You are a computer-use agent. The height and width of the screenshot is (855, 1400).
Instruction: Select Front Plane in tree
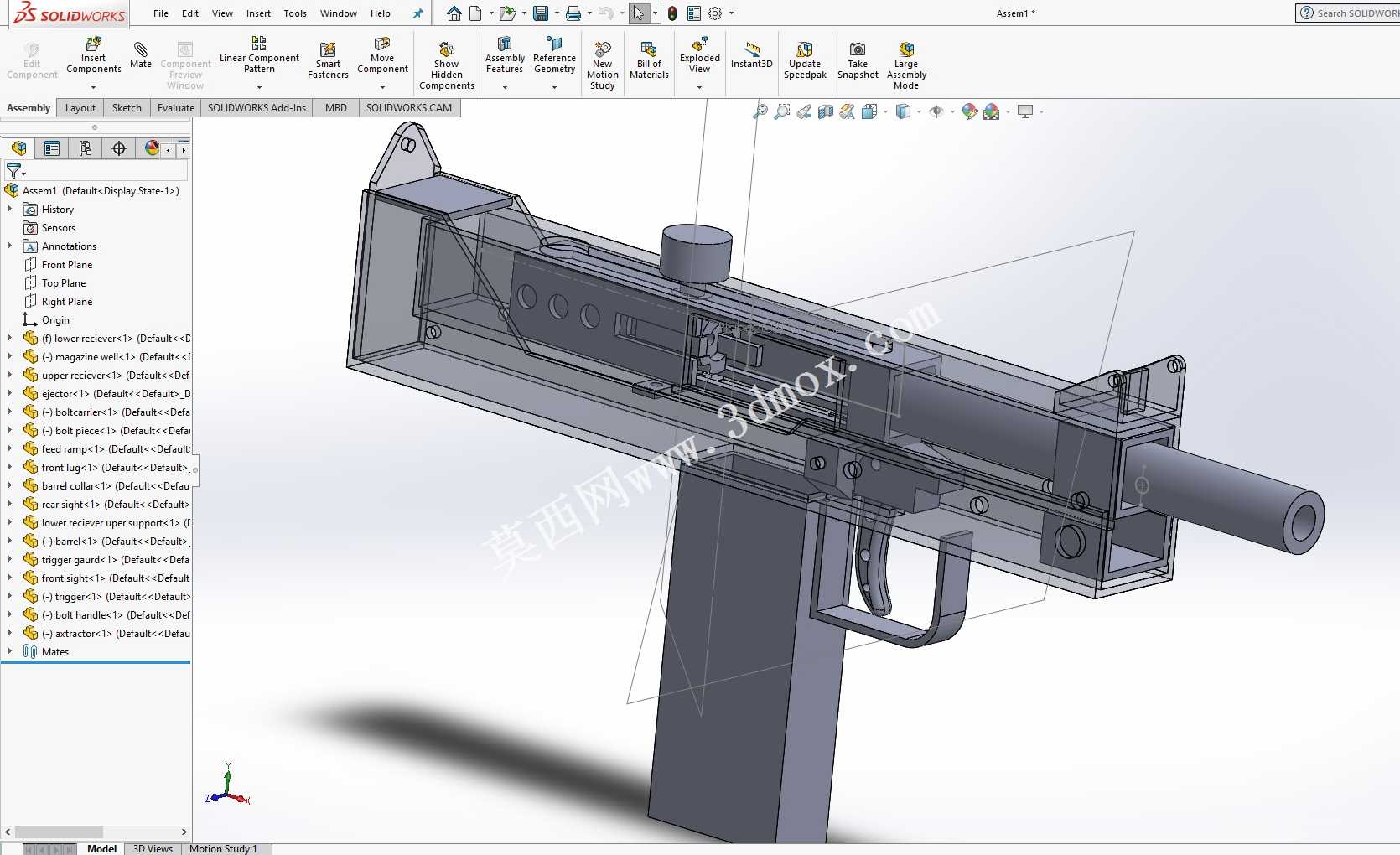pyautogui.click(x=67, y=265)
